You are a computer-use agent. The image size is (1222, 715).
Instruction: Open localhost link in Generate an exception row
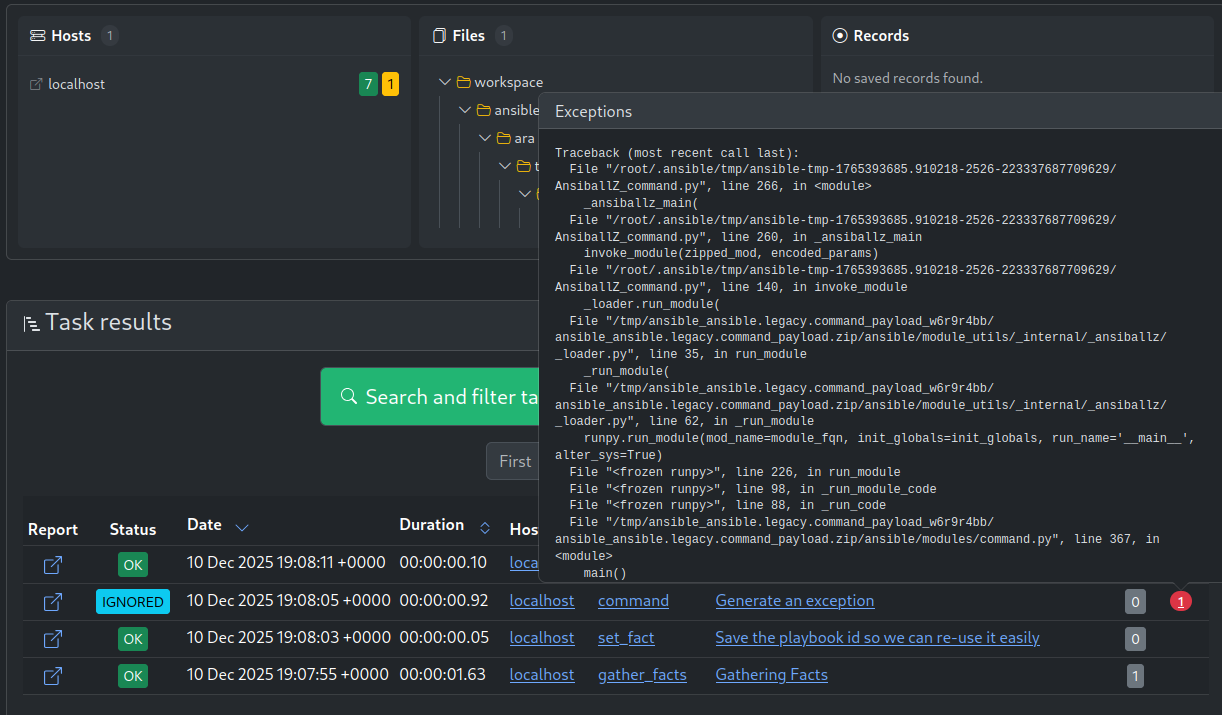pos(542,601)
